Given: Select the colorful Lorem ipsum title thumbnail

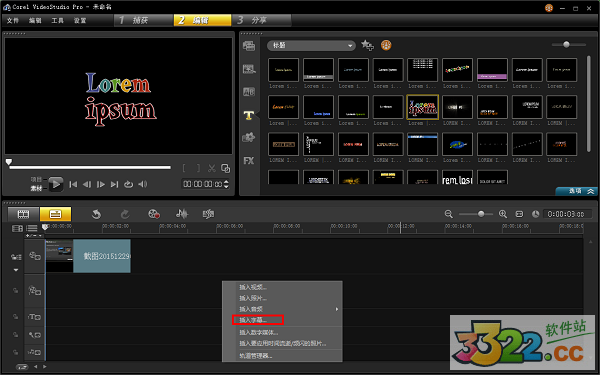Looking at the screenshot, I should click(x=422, y=107).
